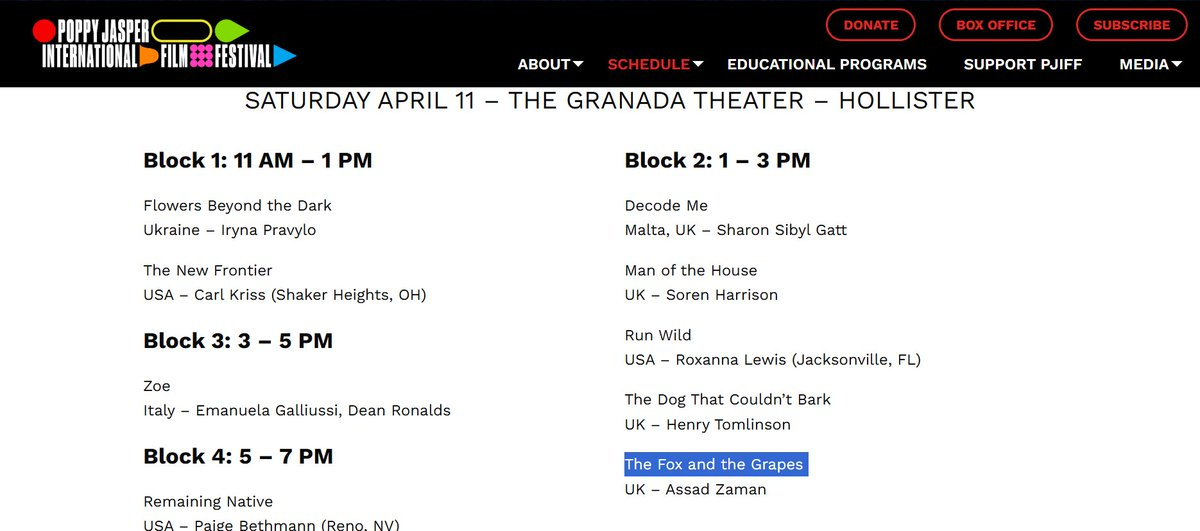The height and width of the screenshot is (531, 1200).
Task: Click the Schedule menu label
Action: [x=648, y=64]
